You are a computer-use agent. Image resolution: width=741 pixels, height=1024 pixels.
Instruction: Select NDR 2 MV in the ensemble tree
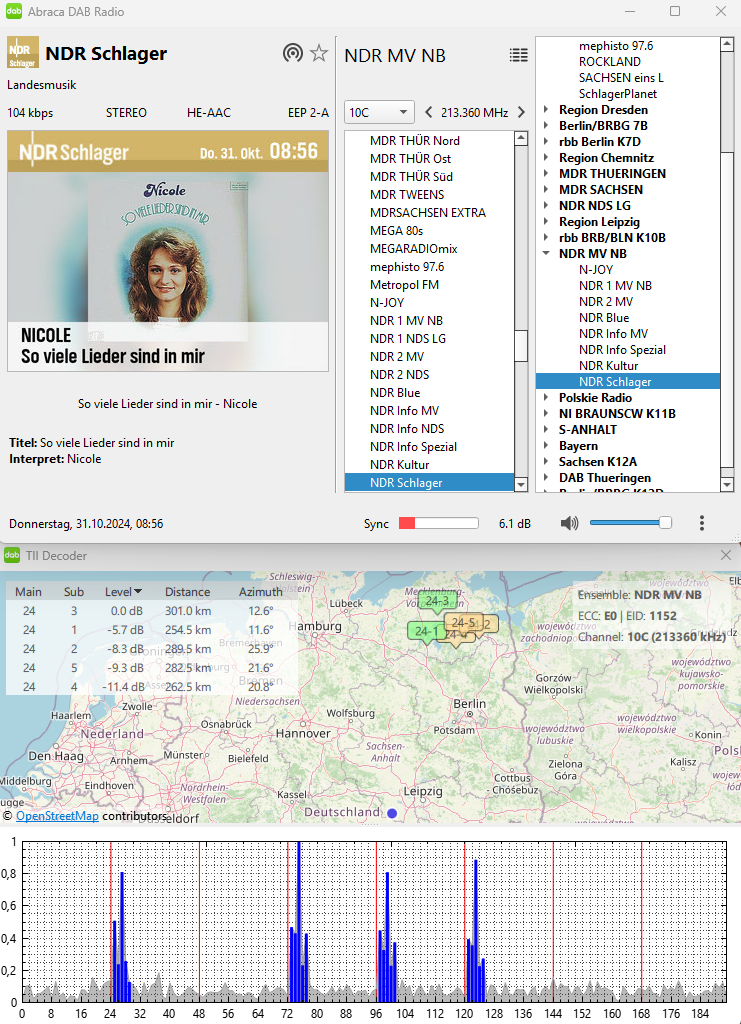606,302
